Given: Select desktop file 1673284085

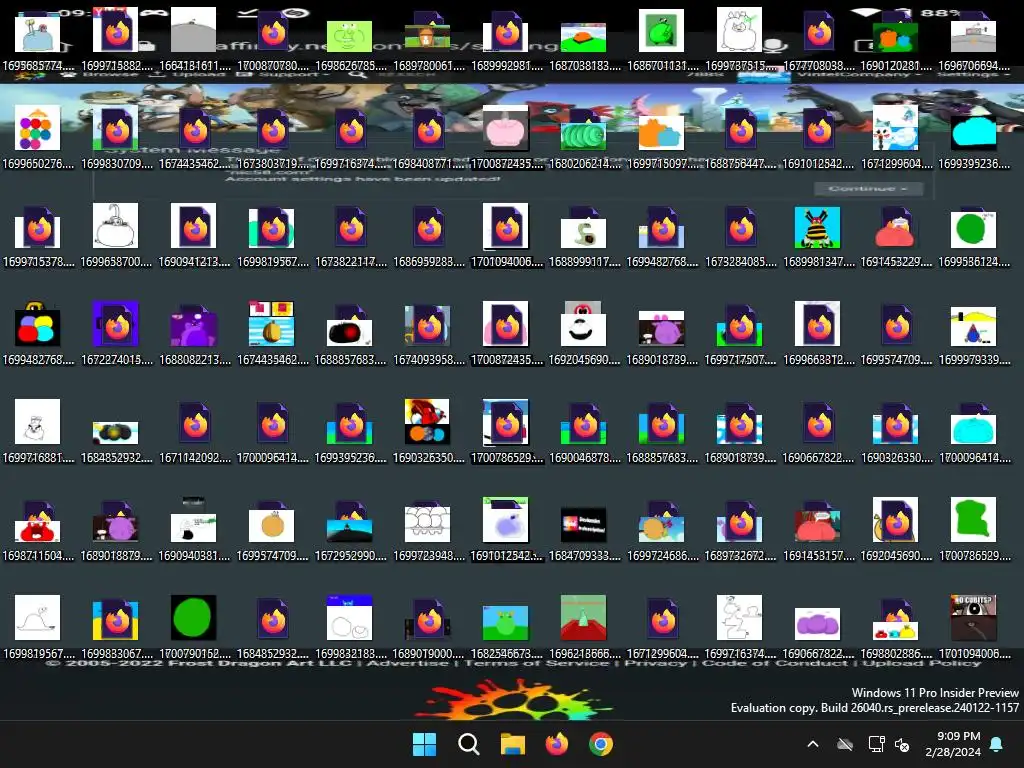Looking at the screenshot, I should click(x=741, y=236).
